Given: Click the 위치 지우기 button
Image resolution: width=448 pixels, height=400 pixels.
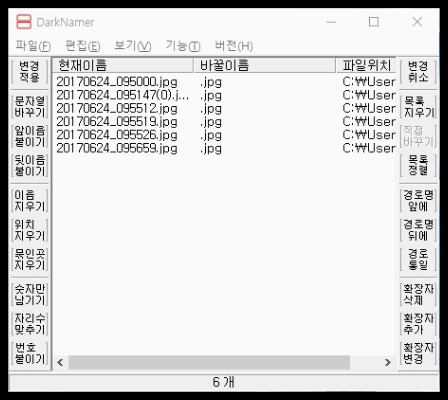Looking at the screenshot, I should 30,230.
